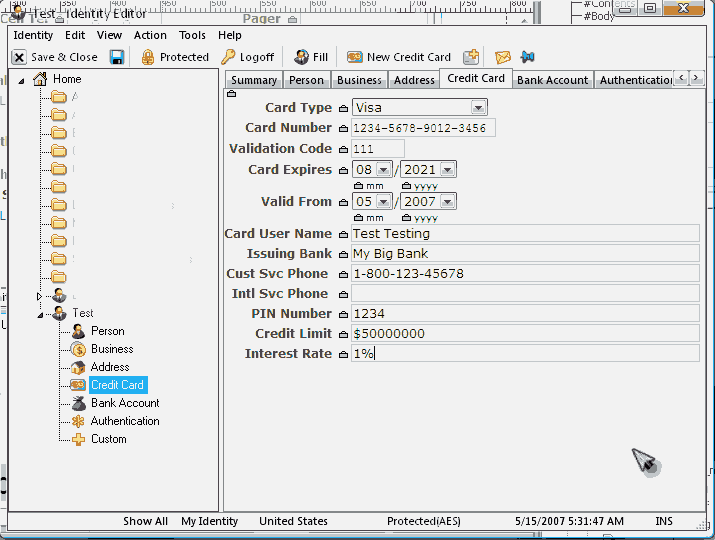Open the Edit menu

click(75, 35)
